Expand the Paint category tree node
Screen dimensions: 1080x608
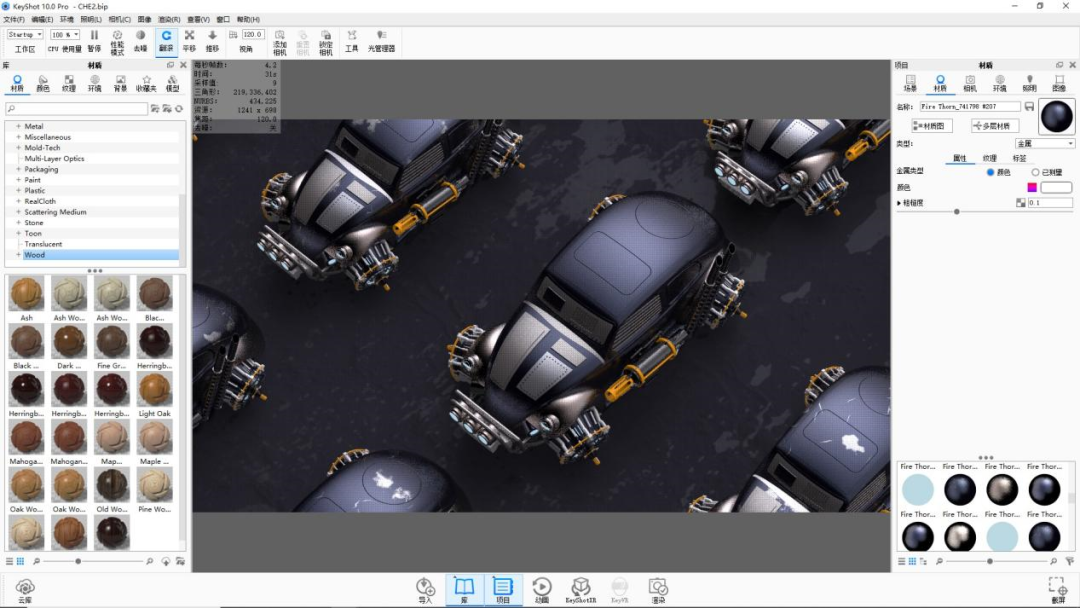(x=19, y=180)
